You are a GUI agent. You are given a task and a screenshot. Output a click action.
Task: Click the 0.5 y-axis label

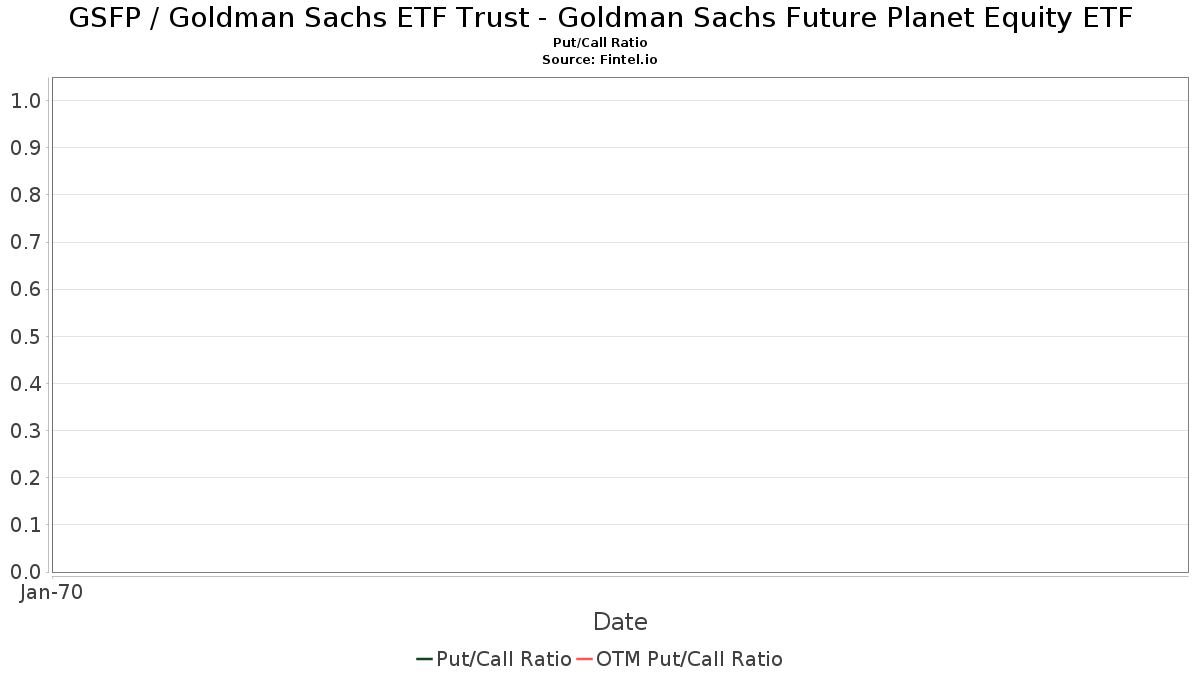click(x=25, y=336)
